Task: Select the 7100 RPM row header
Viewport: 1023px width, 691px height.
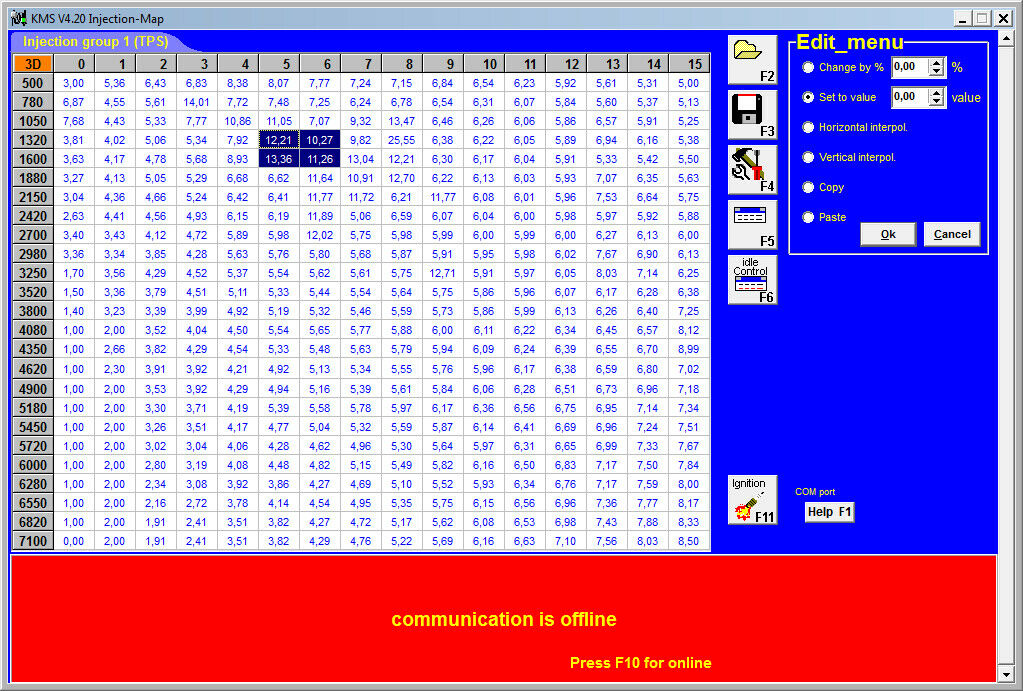Action: (x=33, y=541)
